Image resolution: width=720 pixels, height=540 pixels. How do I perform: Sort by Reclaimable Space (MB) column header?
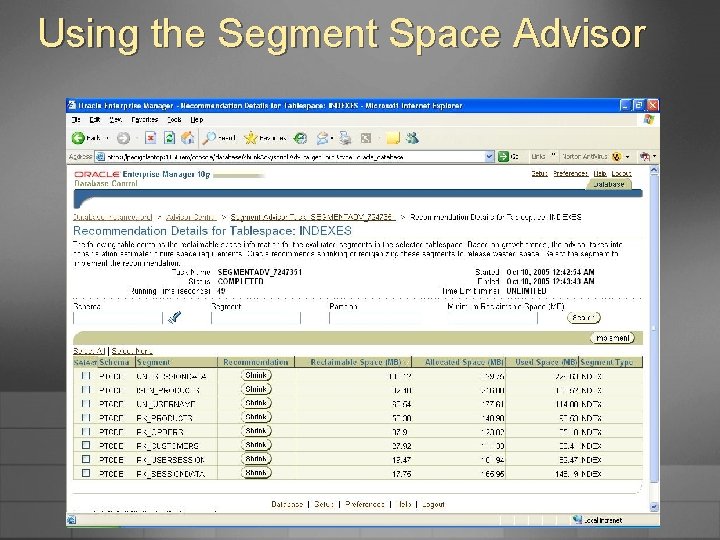pyautogui.click(x=355, y=362)
